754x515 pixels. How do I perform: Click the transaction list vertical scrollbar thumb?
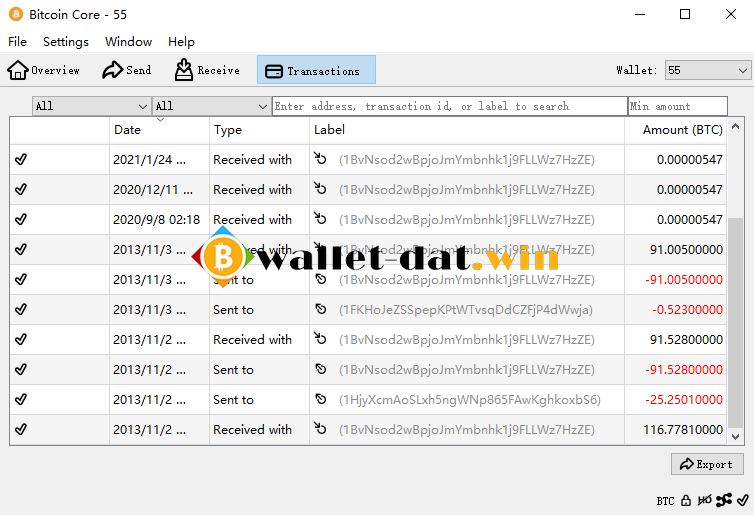735,322
